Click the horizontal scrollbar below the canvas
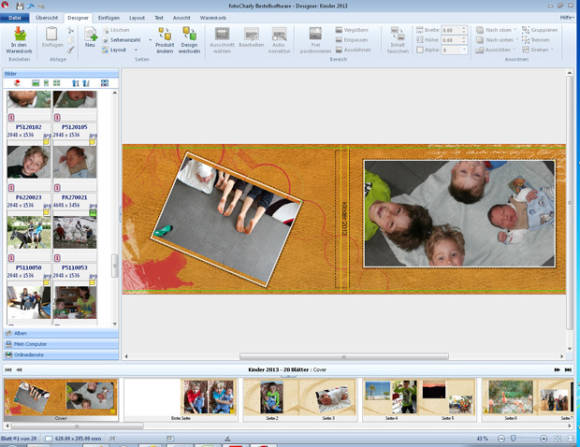This screenshot has width=580, height=447. click(344, 357)
